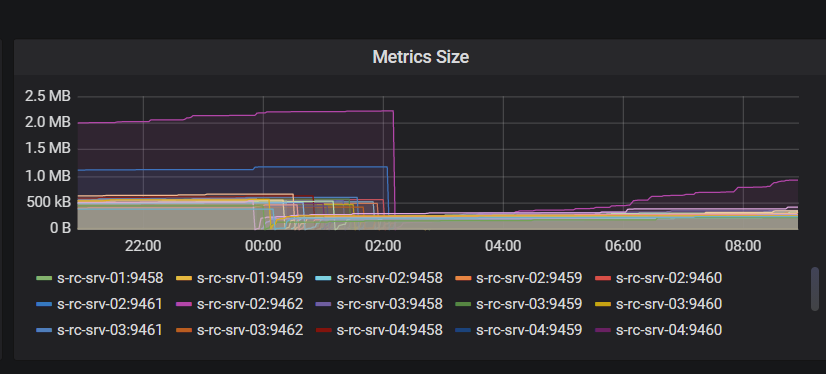
Task: Toggle legend series s-rc-srv-02:9462
Action: click(250, 304)
